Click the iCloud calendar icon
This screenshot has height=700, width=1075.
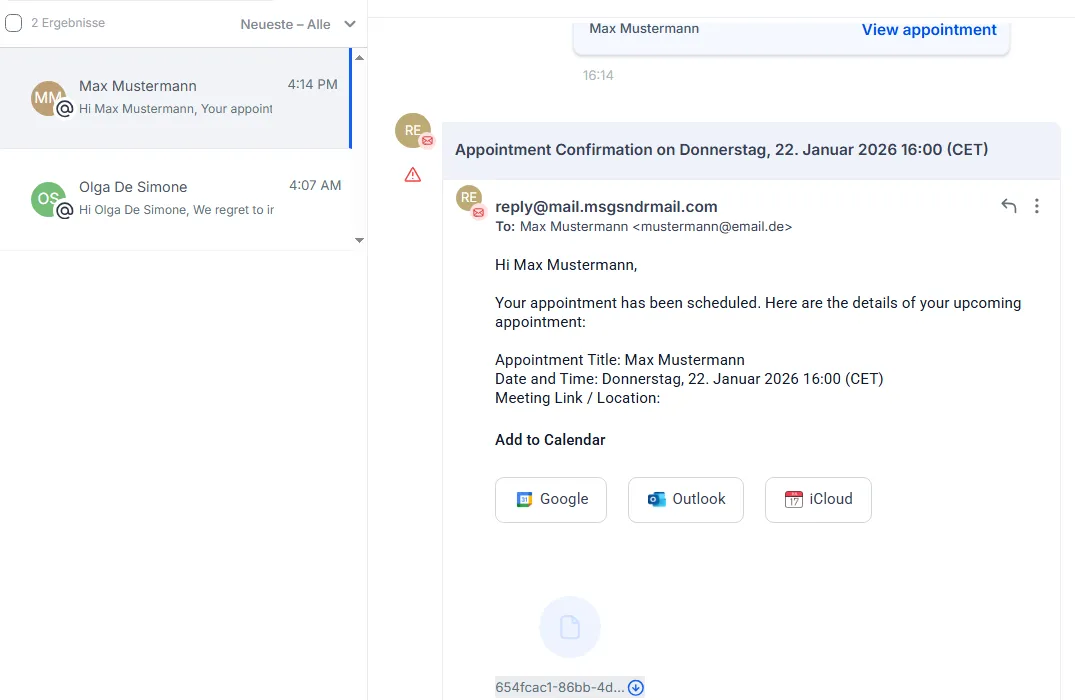pos(793,499)
